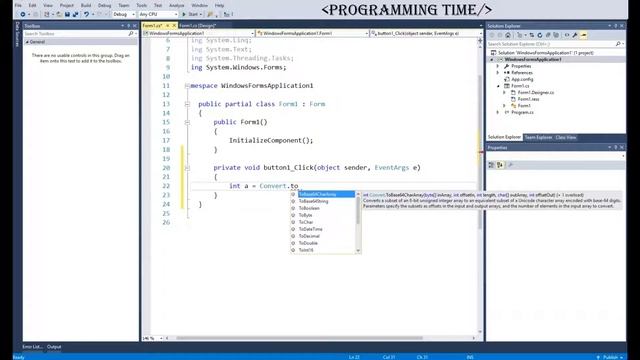Click the Save icon in toolbar

[67, 14]
